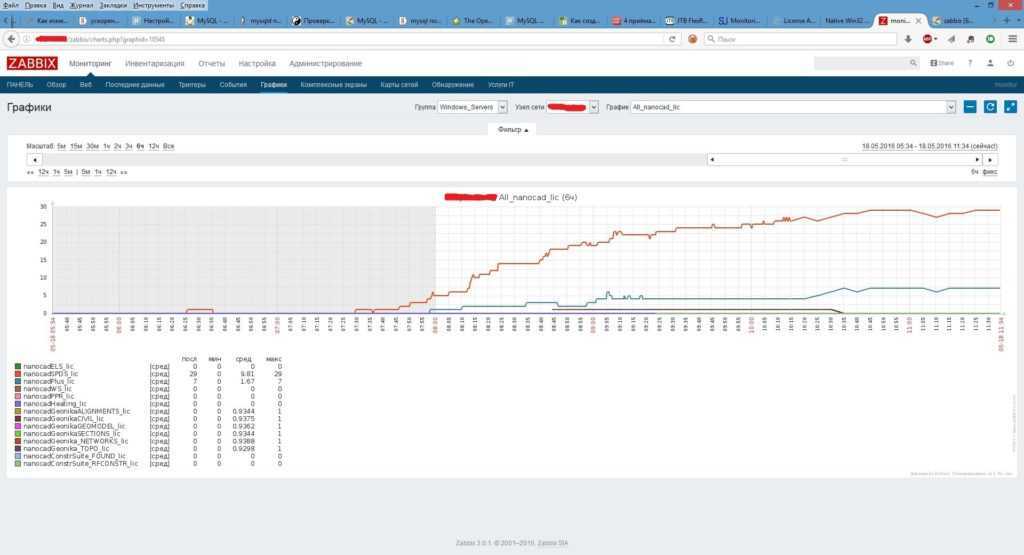The image size is (1024, 555).
Task: Click left edge arrow of the slider handle
Action: (x=712, y=159)
